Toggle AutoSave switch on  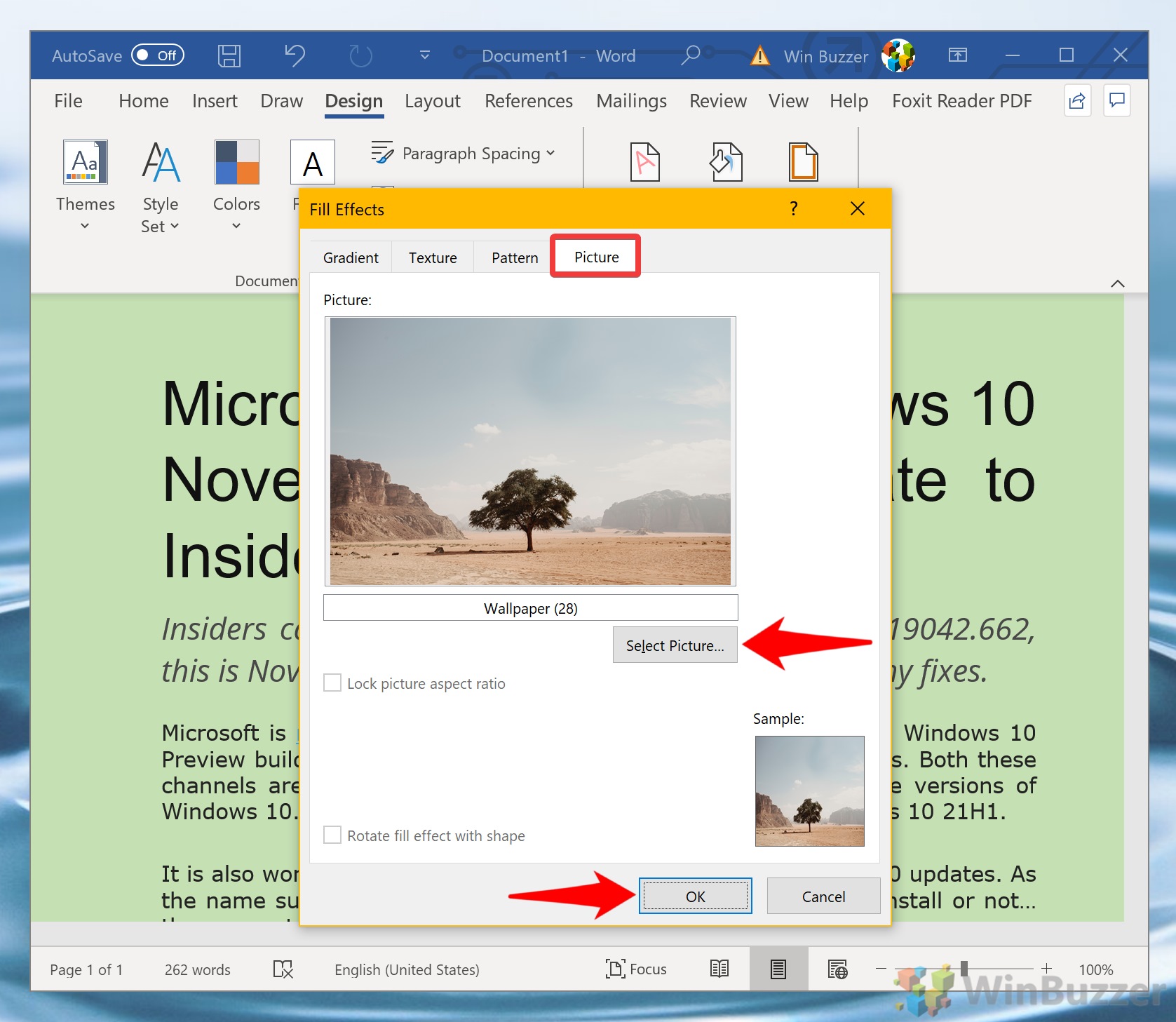[158, 55]
